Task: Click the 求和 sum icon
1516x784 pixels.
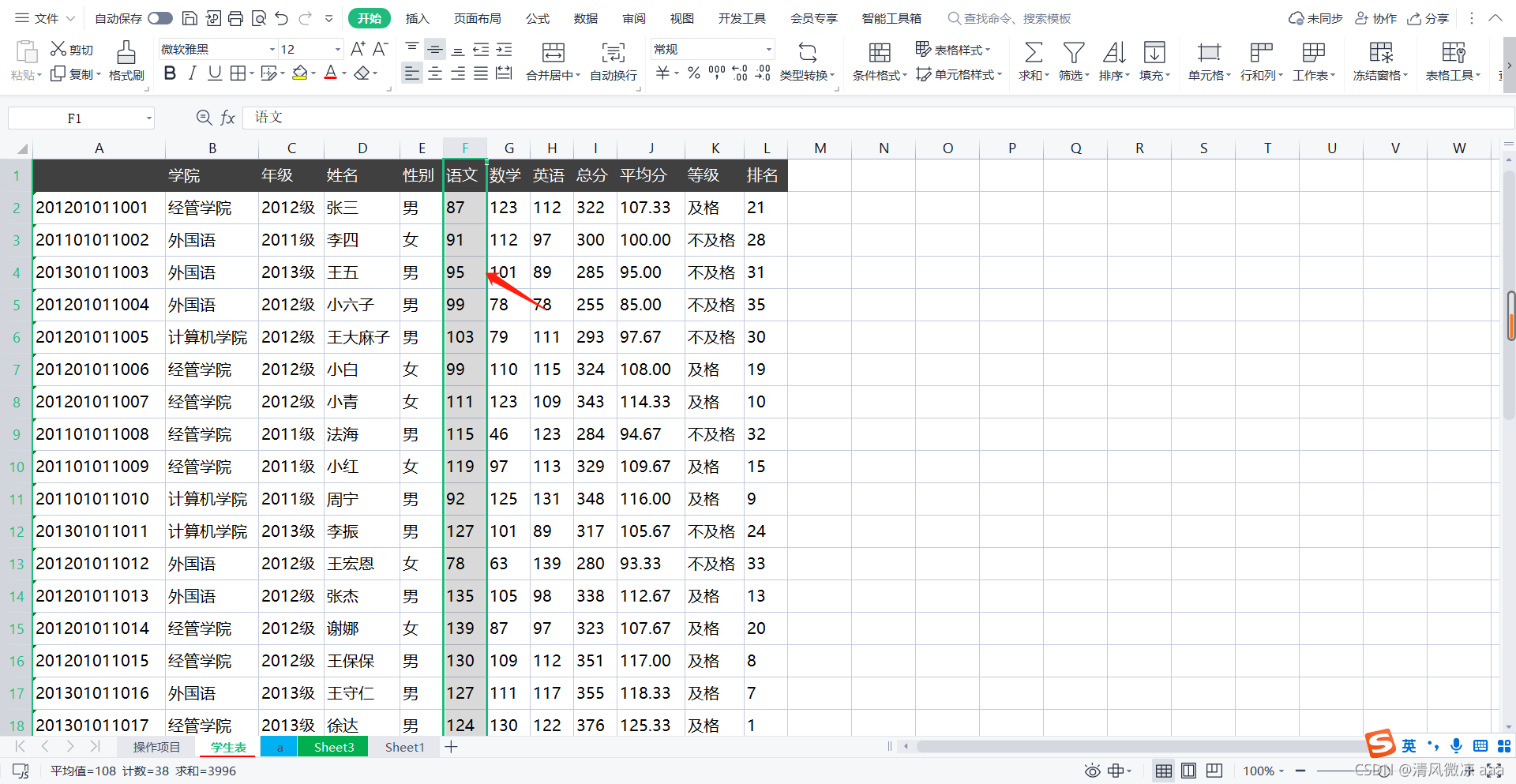Action: (1034, 52)
